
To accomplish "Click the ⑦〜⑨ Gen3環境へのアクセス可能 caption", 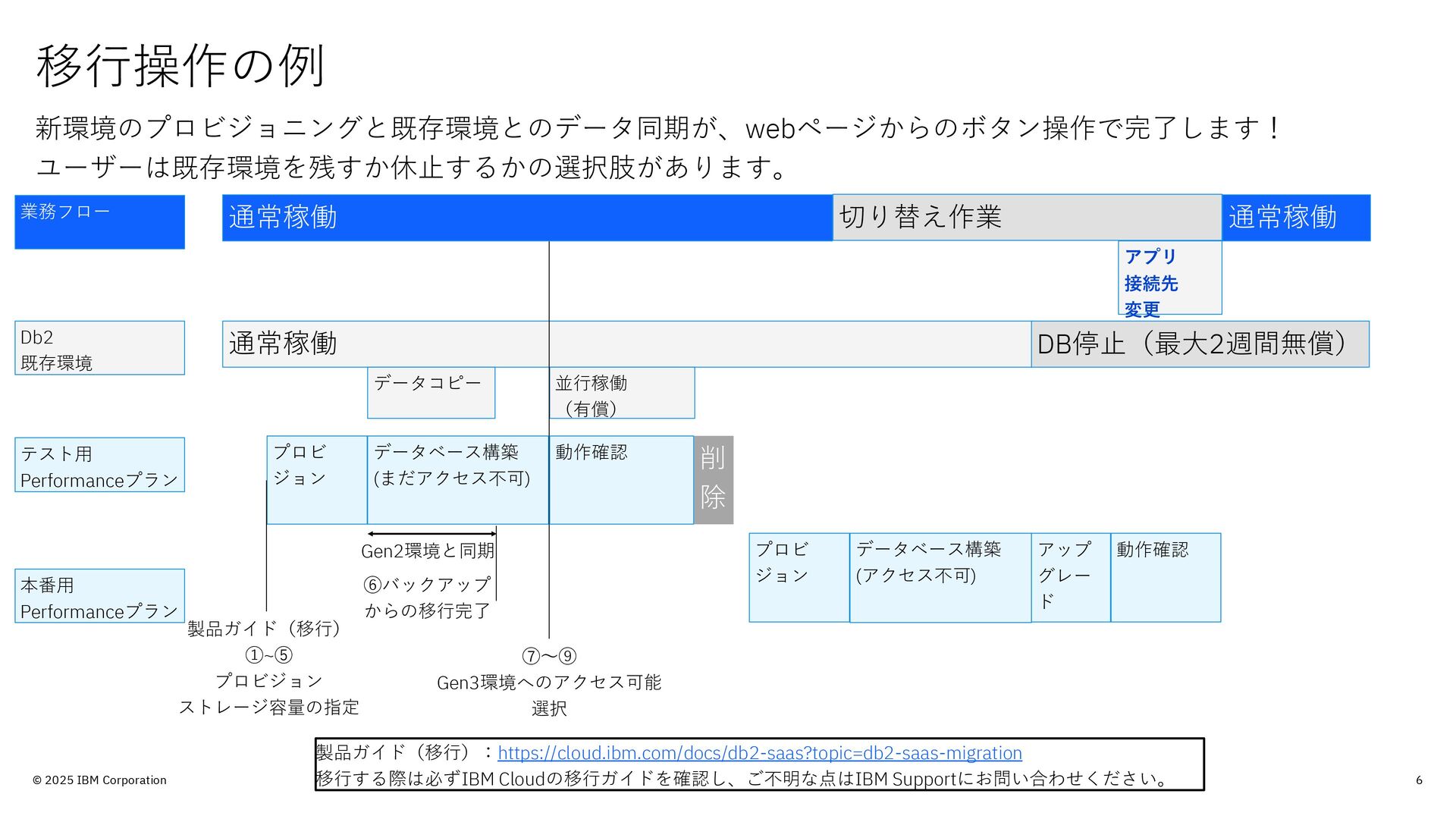I will [x=549, y=682].
